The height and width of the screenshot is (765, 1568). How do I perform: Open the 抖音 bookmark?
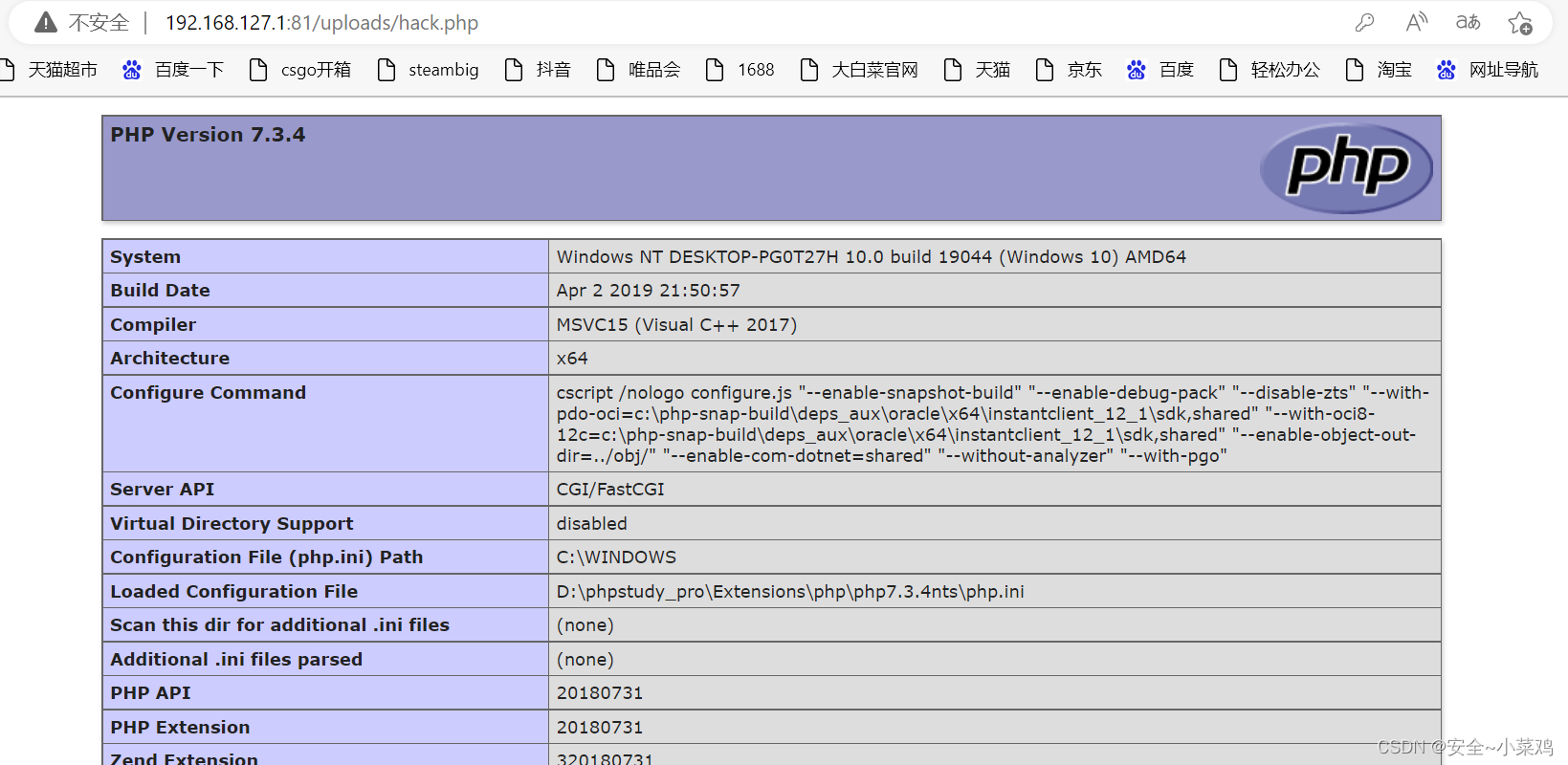(553, 70)
